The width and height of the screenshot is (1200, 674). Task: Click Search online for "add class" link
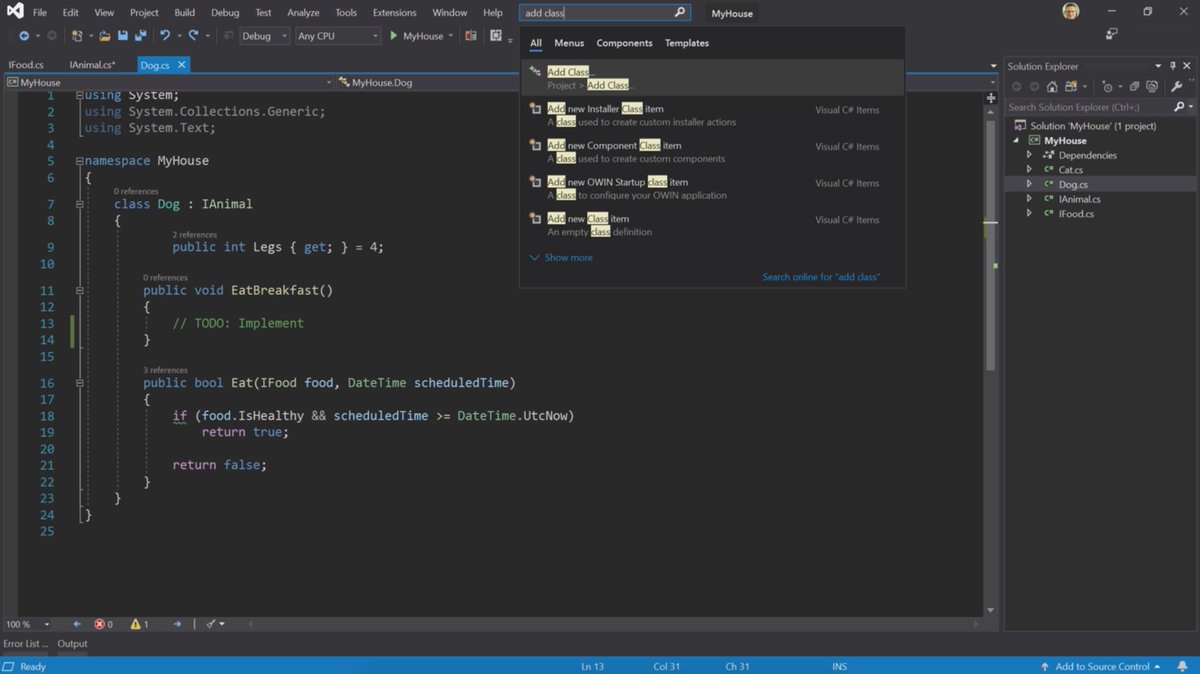click(x=821, y=277)
